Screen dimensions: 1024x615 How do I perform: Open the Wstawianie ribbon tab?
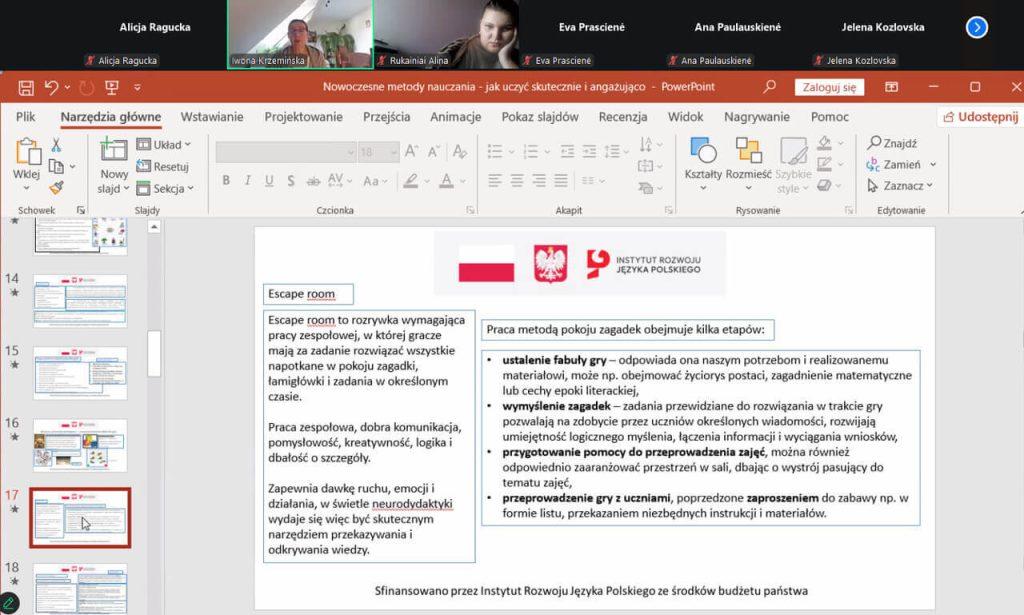212,117
